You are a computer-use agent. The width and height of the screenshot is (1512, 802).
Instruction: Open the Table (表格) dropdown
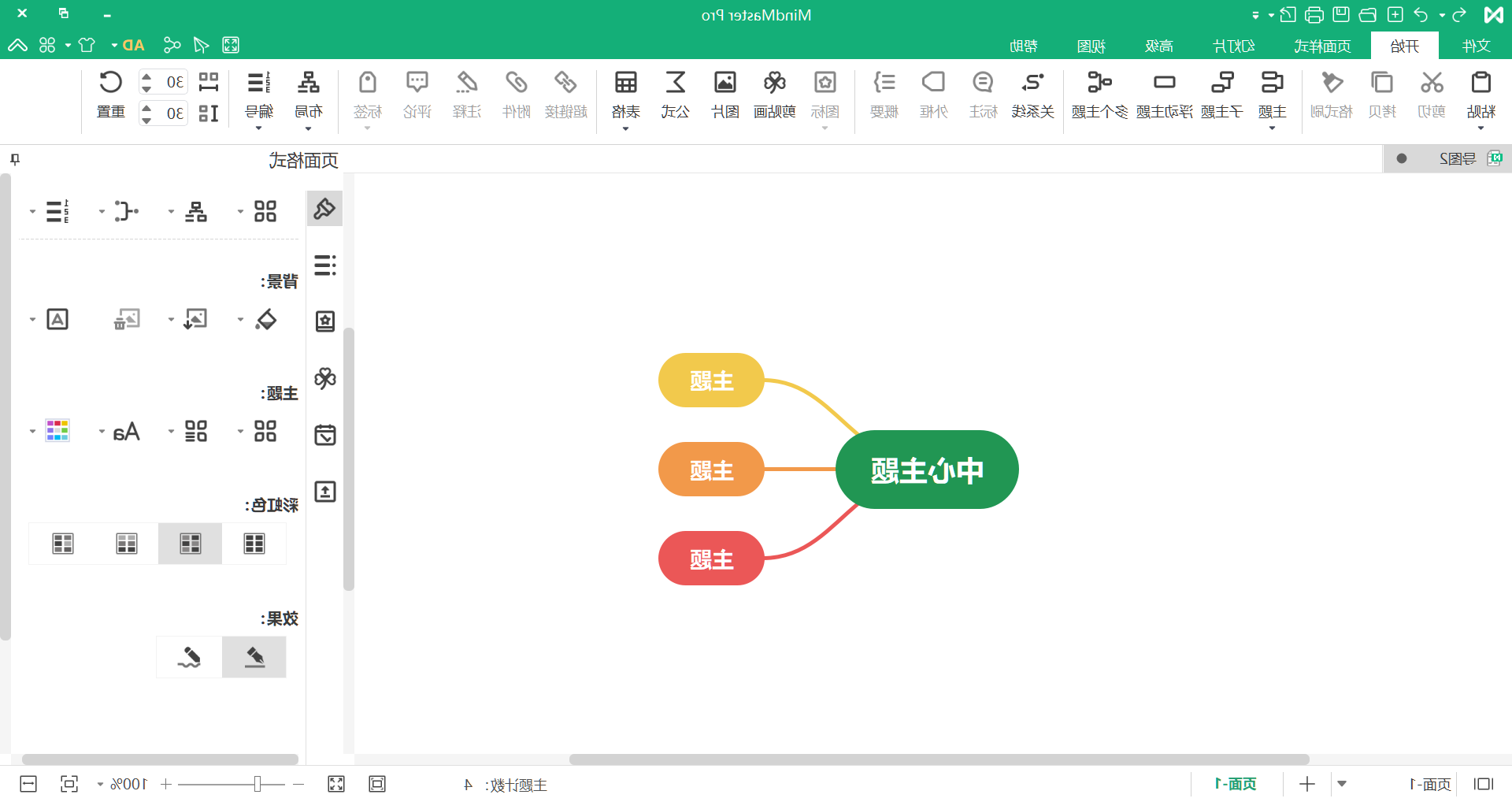(625, 128)
